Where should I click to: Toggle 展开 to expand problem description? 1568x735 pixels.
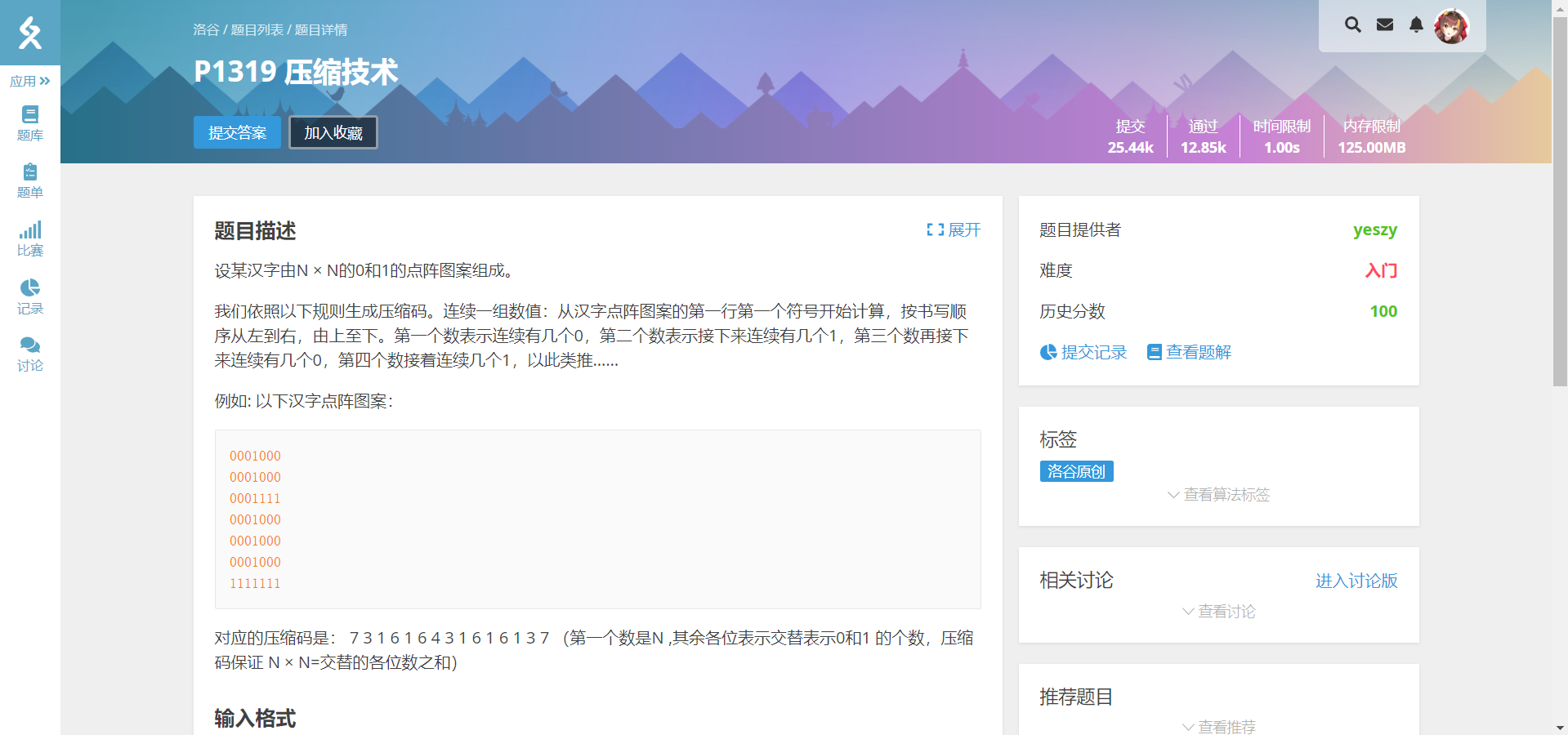pos(954,230)
